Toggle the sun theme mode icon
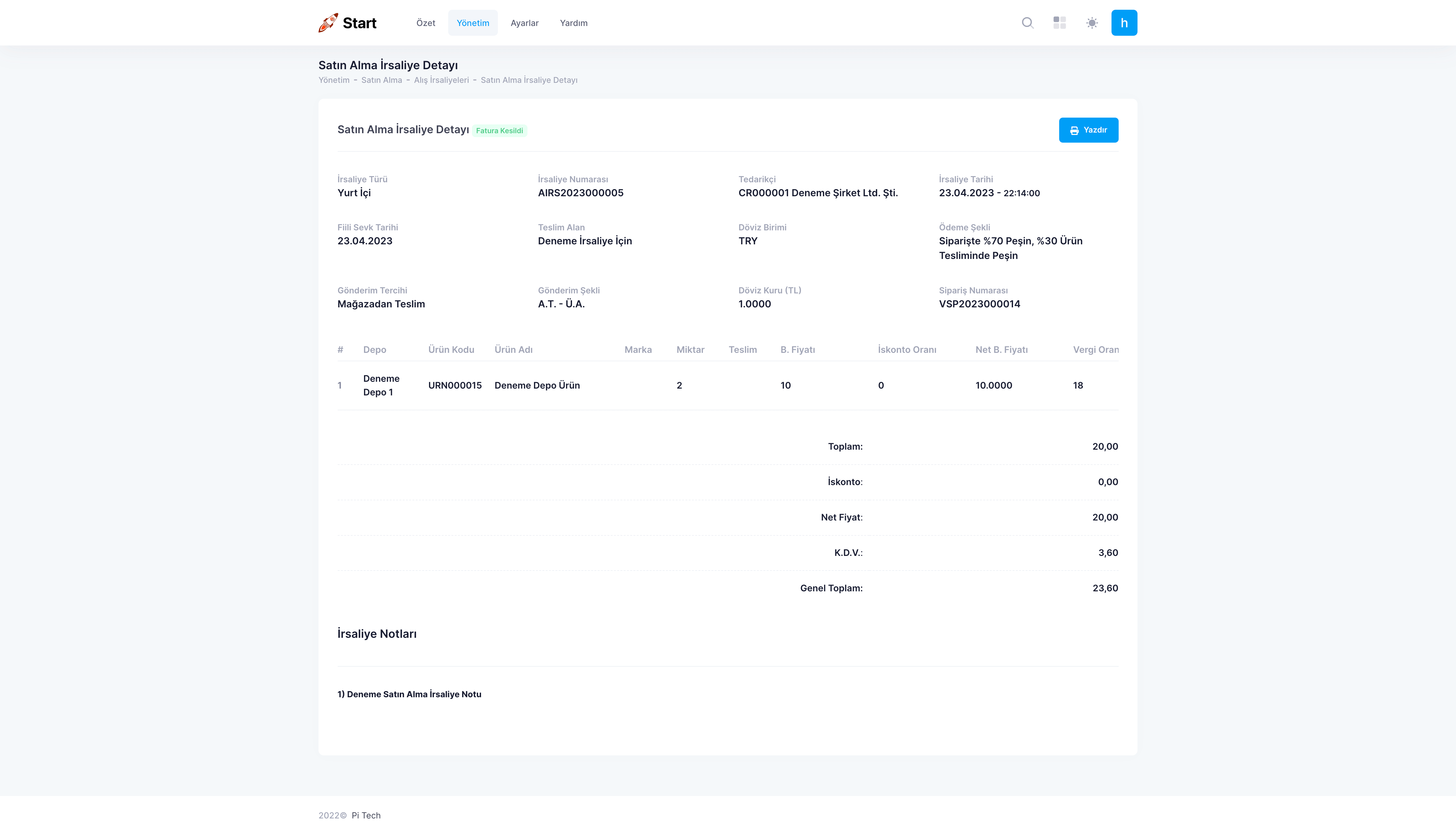The height and width of the screenshot is (835, 1456). click(x=1092, y=23)
